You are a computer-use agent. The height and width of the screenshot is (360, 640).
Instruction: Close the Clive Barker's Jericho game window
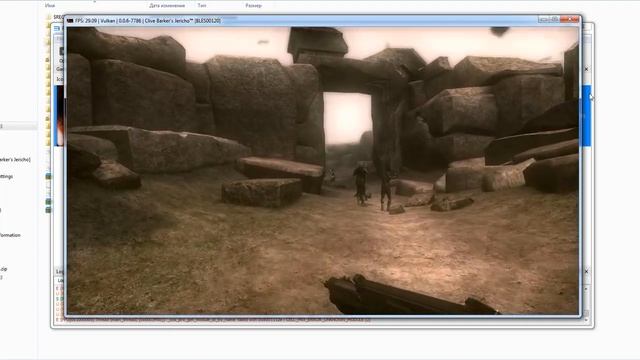[570, 19]
